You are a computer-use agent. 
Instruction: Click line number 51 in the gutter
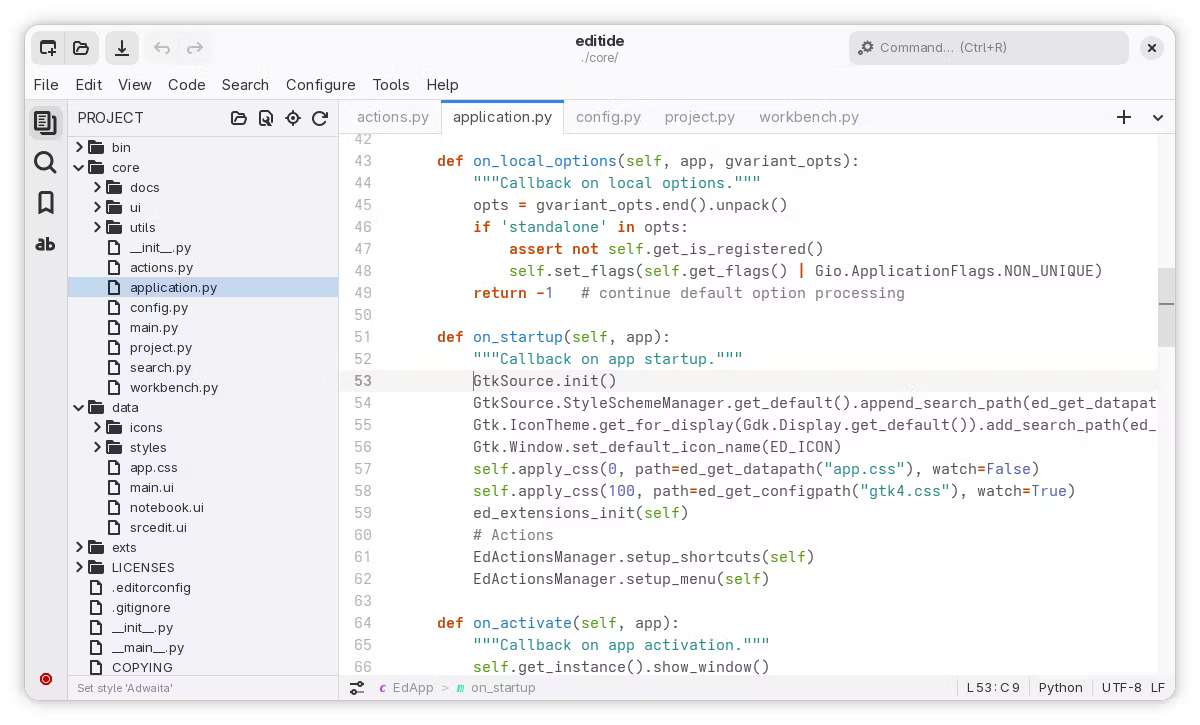pos(362,337)
